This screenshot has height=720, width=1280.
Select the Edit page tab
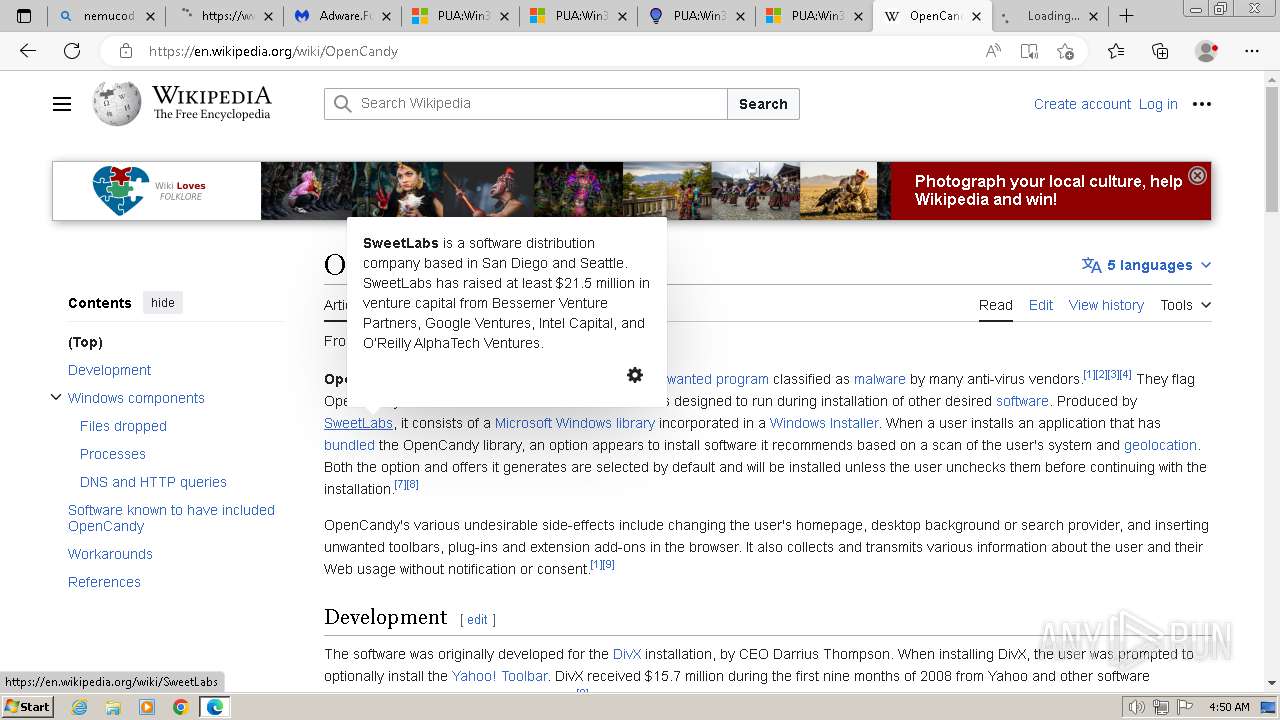(1041, 305)
